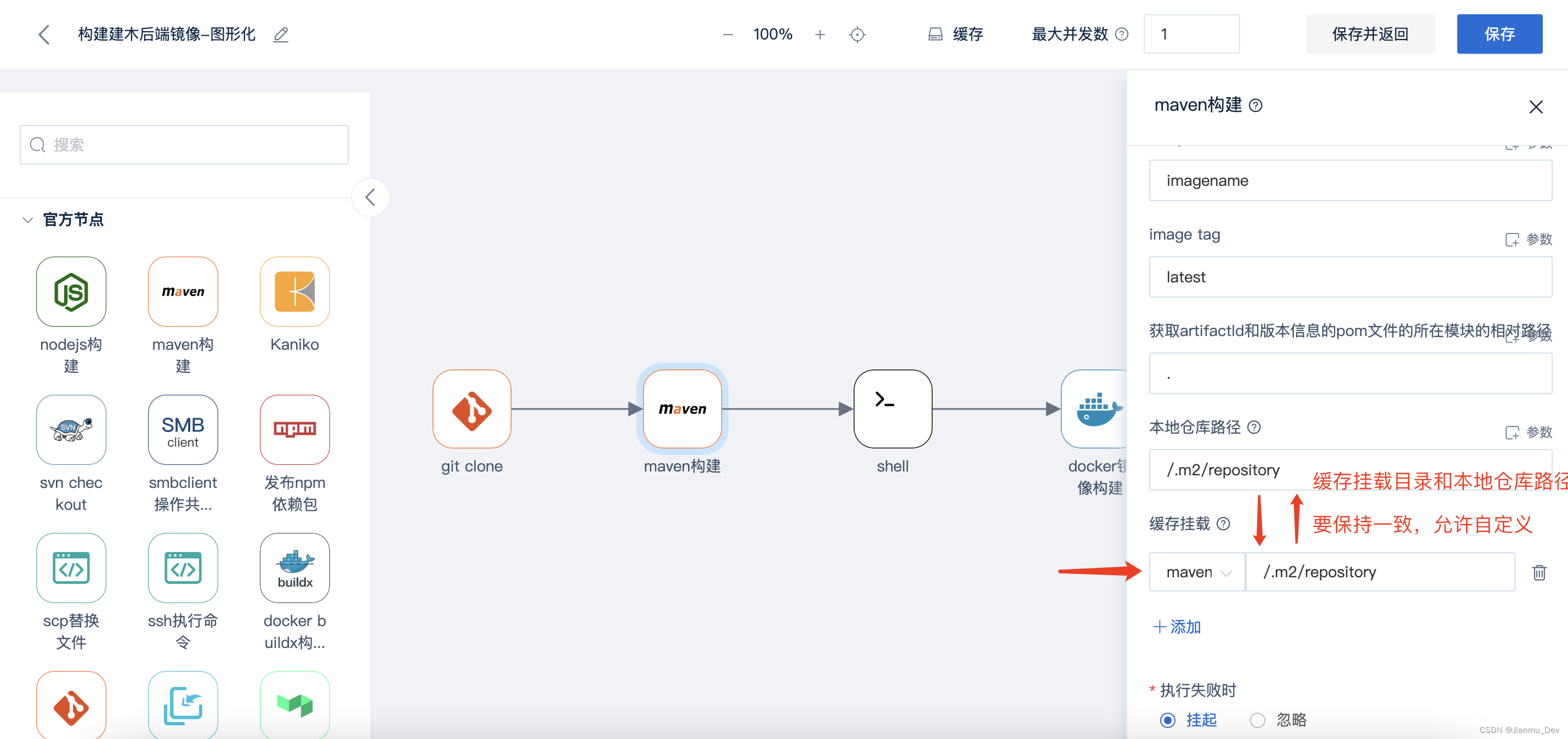Edit the pipeline title with pencil icon
Screen dimensions: 1568x739
click(x=281, y=34)
